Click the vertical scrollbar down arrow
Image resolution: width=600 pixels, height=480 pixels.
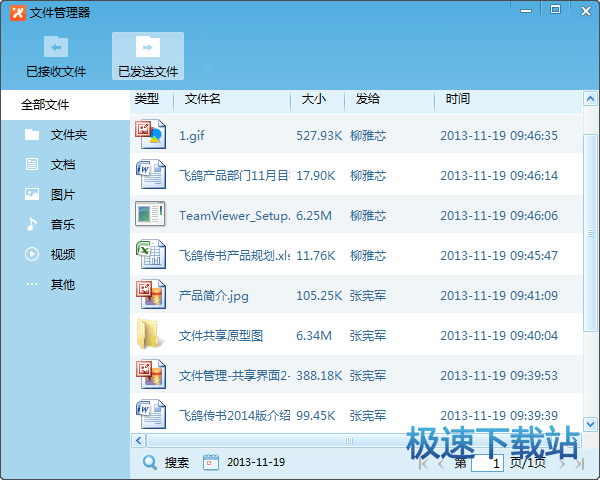(590, 424)
